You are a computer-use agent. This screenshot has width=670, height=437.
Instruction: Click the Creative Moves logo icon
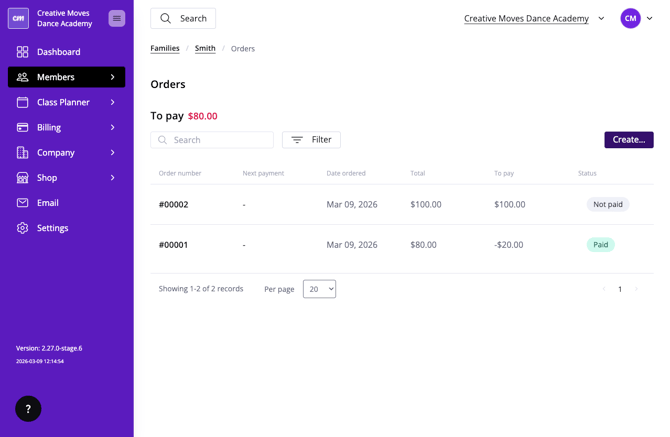point(18,18)
